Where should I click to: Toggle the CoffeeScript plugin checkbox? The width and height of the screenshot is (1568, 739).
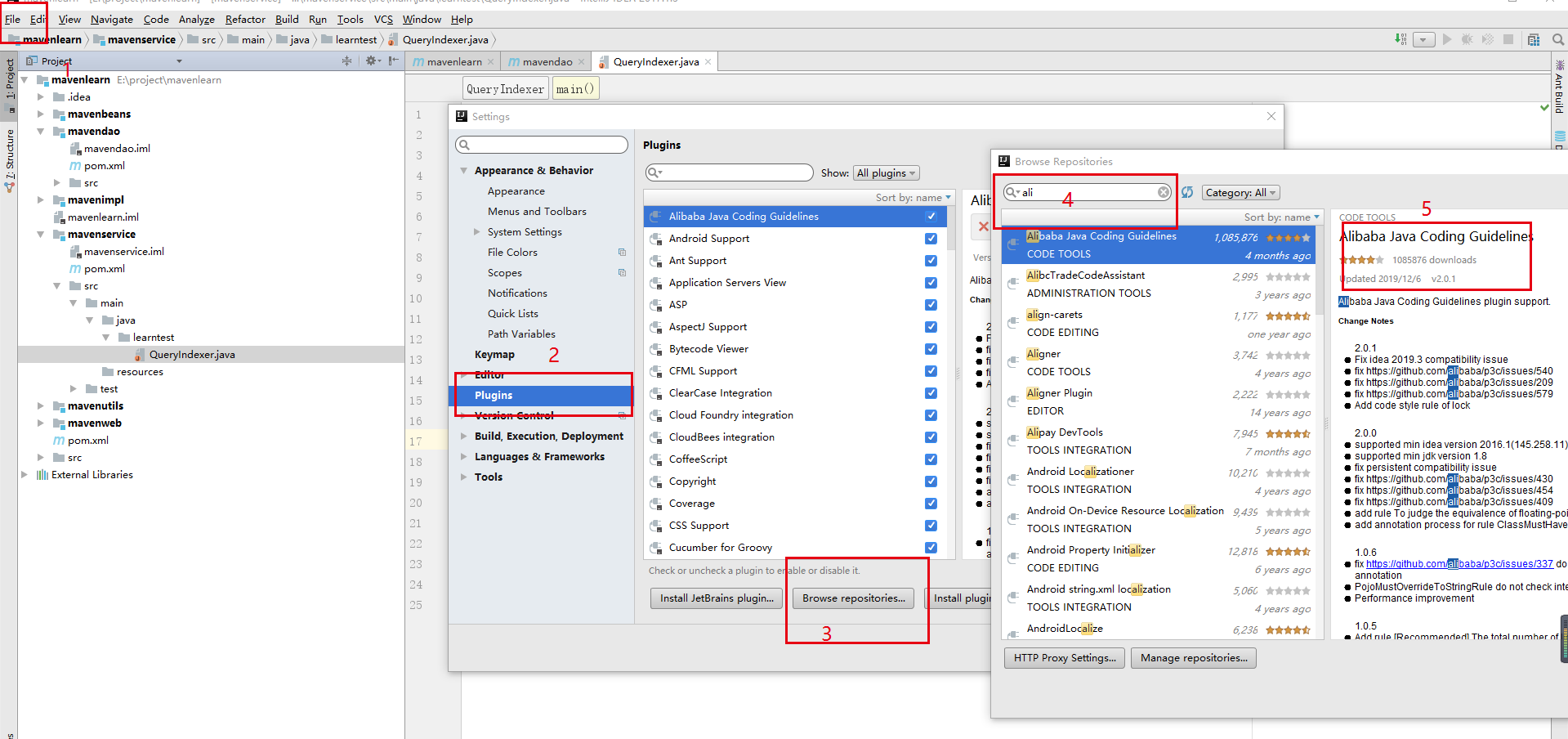point(931,459)
